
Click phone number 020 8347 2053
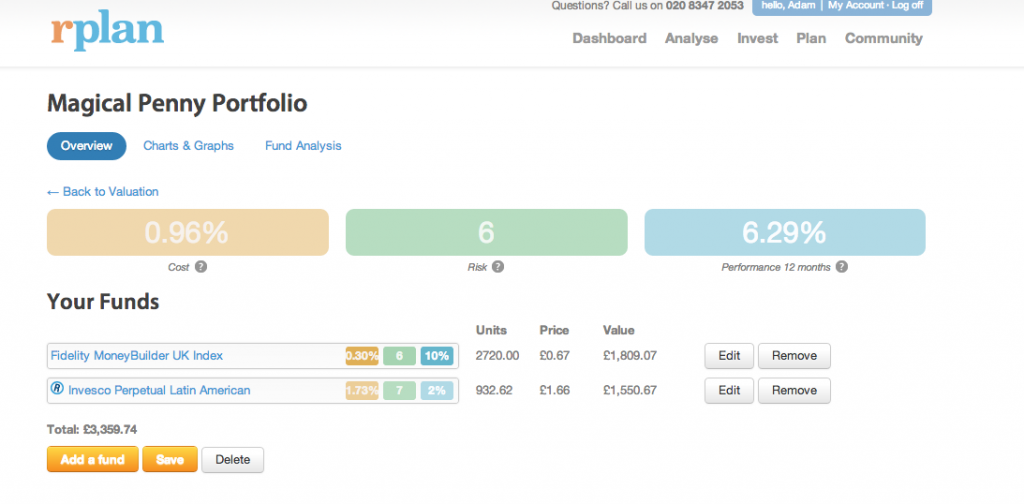[705, 5]
